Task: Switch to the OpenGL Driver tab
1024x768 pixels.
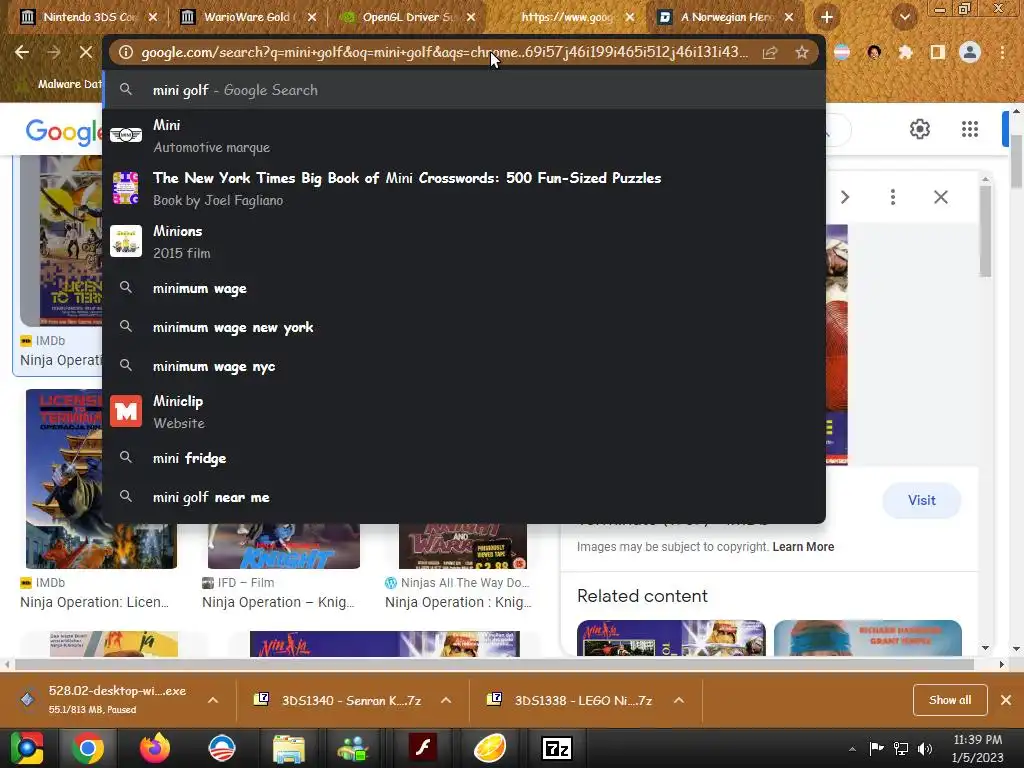Action: tap(408, 17)
